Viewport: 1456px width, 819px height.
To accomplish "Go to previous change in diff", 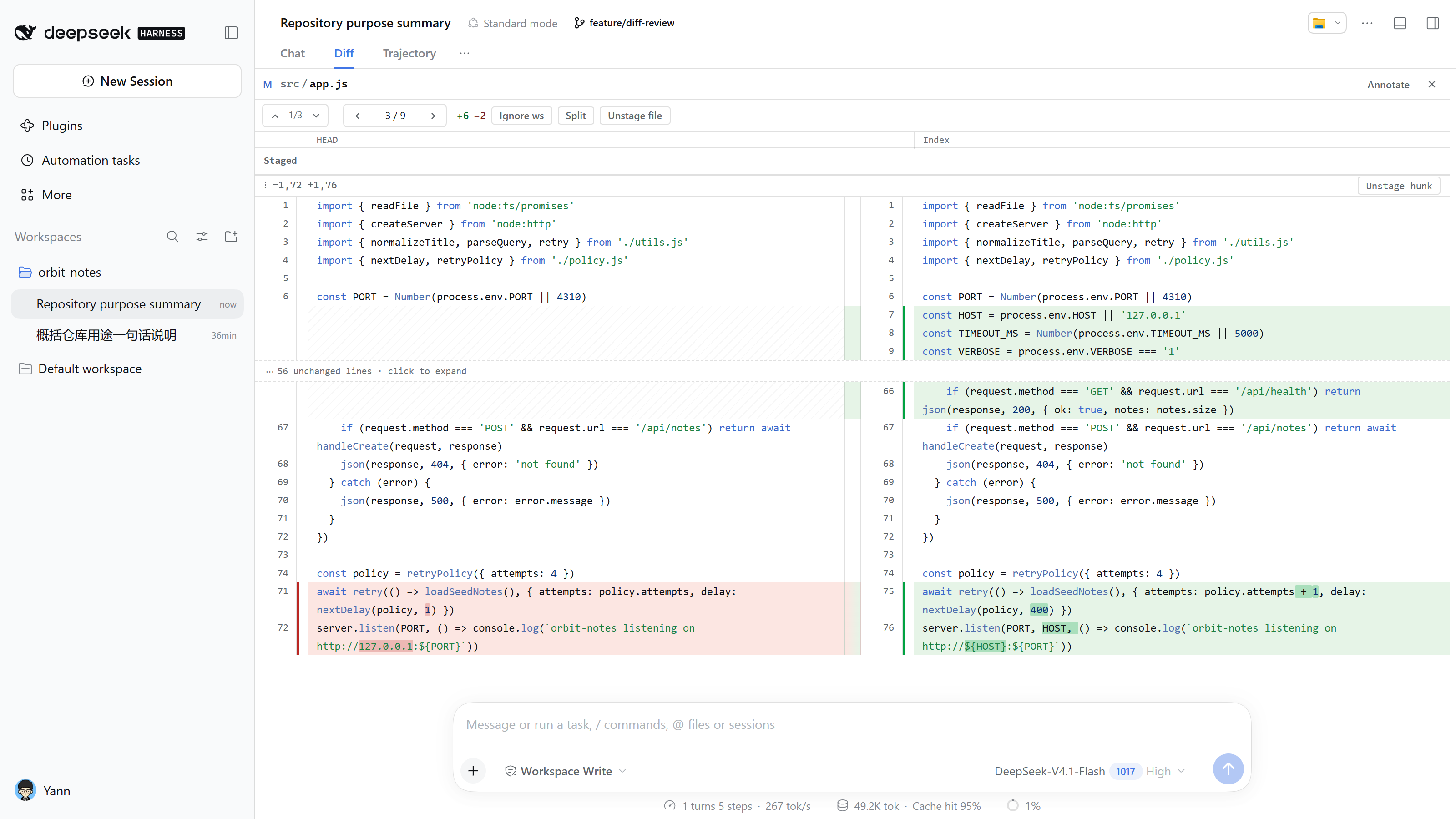I will (x=357, y=115).
